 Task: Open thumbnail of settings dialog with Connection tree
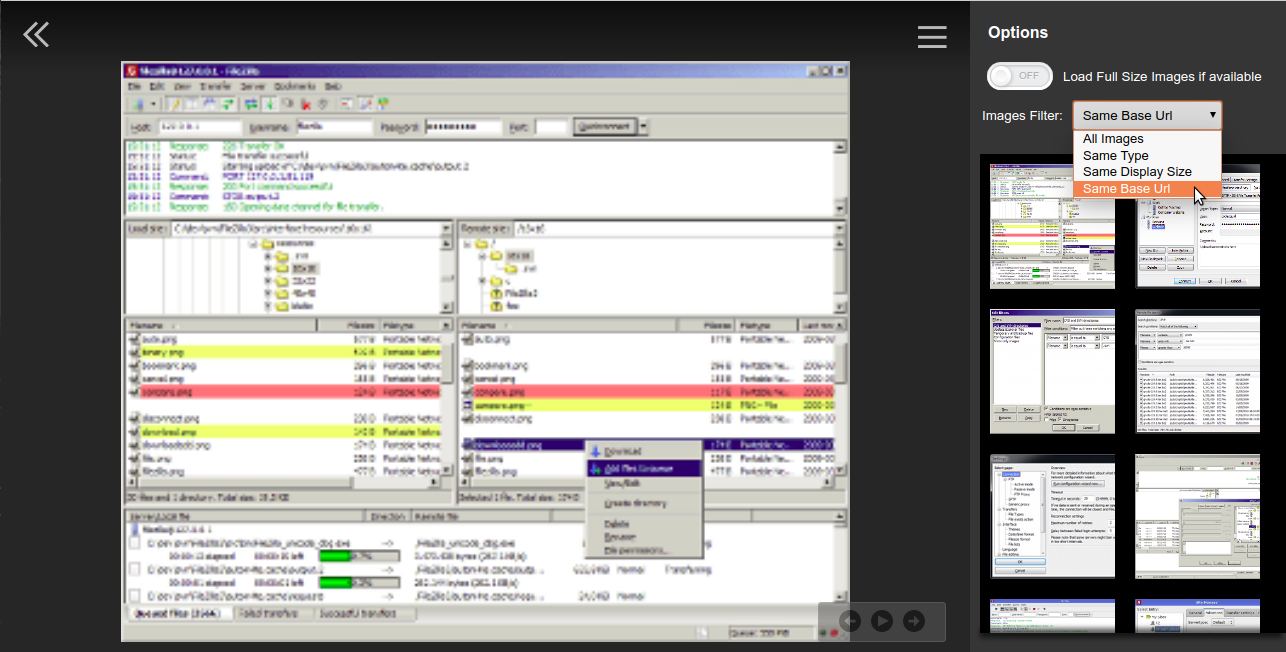(1053, 516)
